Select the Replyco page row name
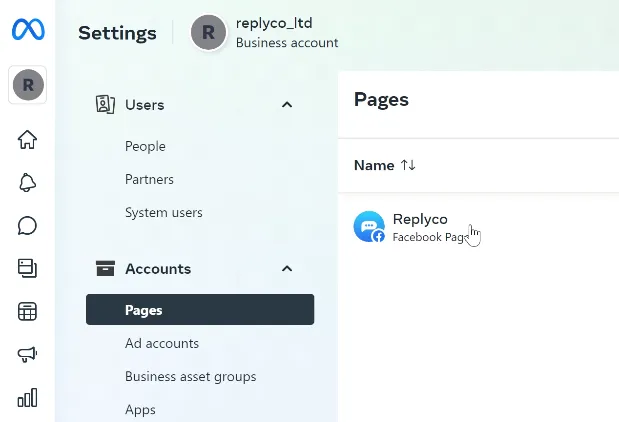 coord(420,219)
